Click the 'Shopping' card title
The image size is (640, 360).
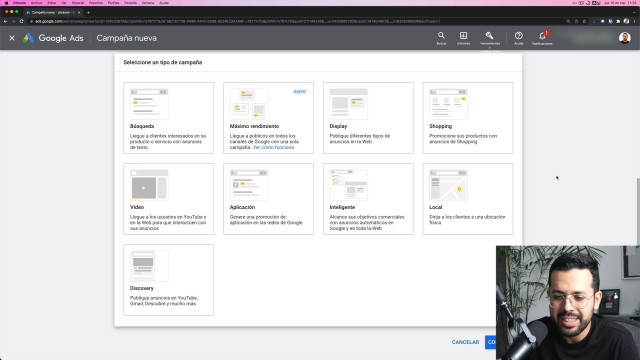tap(440, 126)
